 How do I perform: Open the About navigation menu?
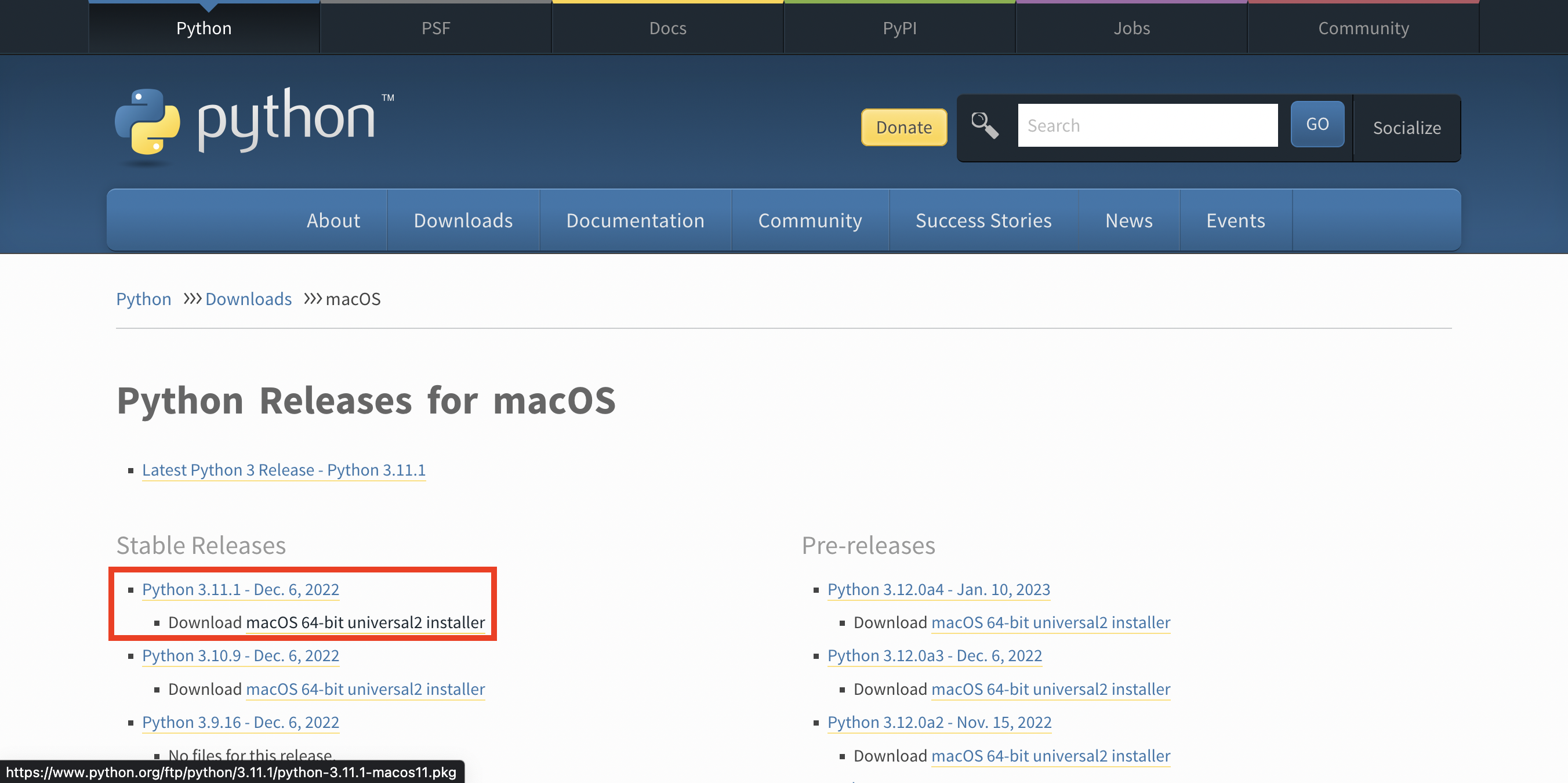(333, 220)
